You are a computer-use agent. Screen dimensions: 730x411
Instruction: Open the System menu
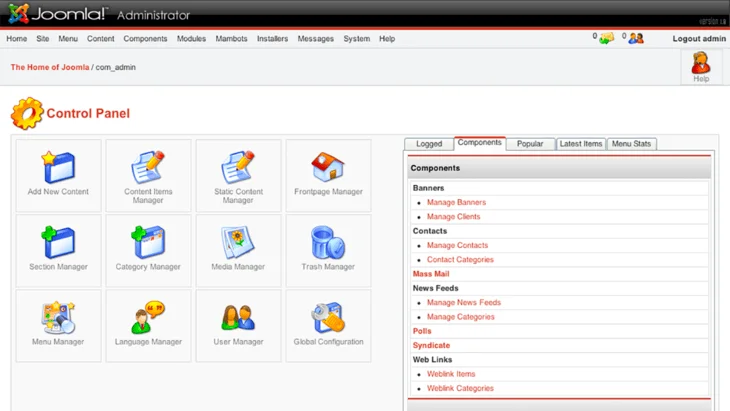[x=357, y=39]
